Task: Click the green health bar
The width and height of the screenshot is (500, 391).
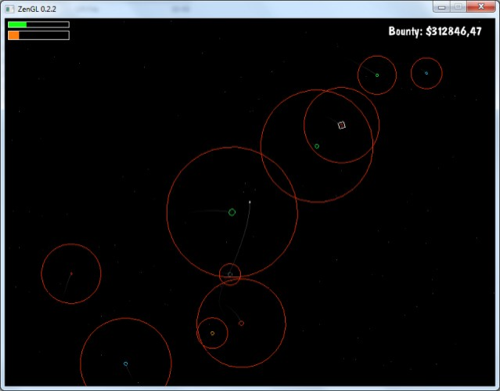Action: (39, 25)
